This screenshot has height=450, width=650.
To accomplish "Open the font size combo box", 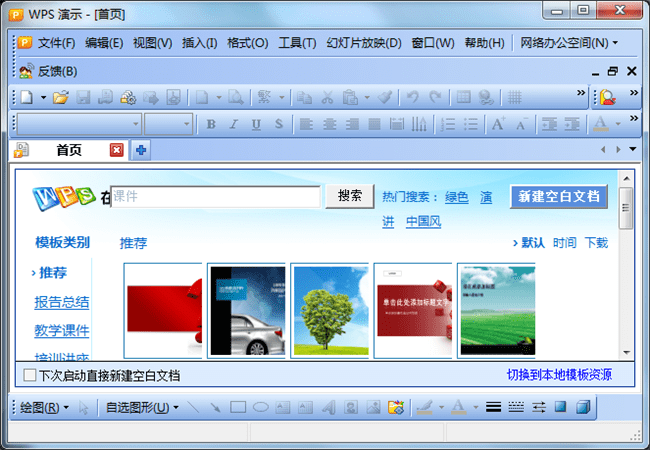I will pyautogui.click(x=168, y=124).
